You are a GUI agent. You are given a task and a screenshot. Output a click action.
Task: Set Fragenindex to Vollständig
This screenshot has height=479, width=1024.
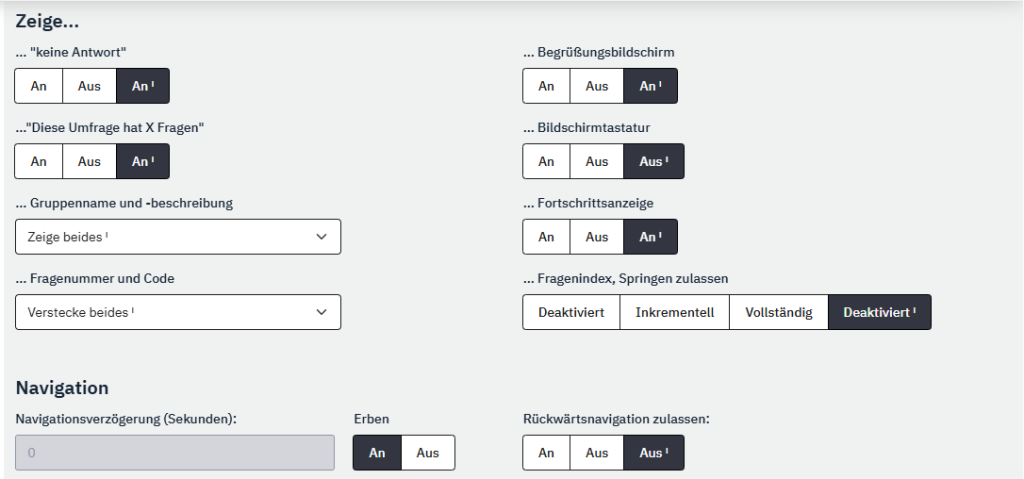(x=778, y=312)
